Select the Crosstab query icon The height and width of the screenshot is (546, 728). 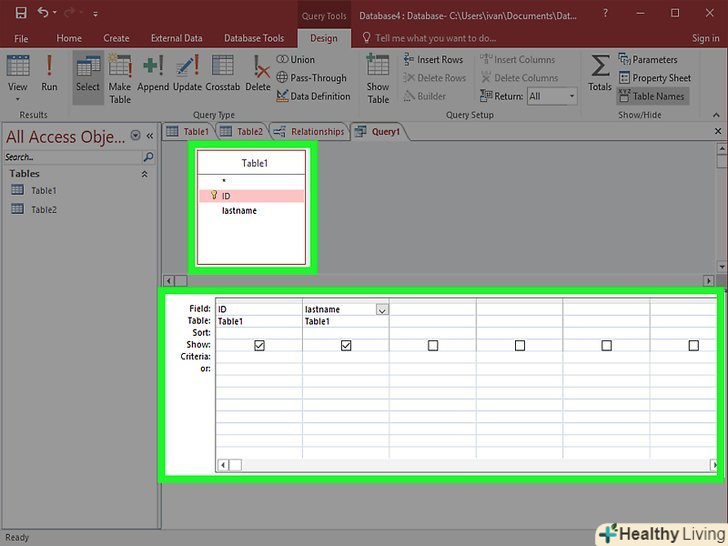[223, 73]
